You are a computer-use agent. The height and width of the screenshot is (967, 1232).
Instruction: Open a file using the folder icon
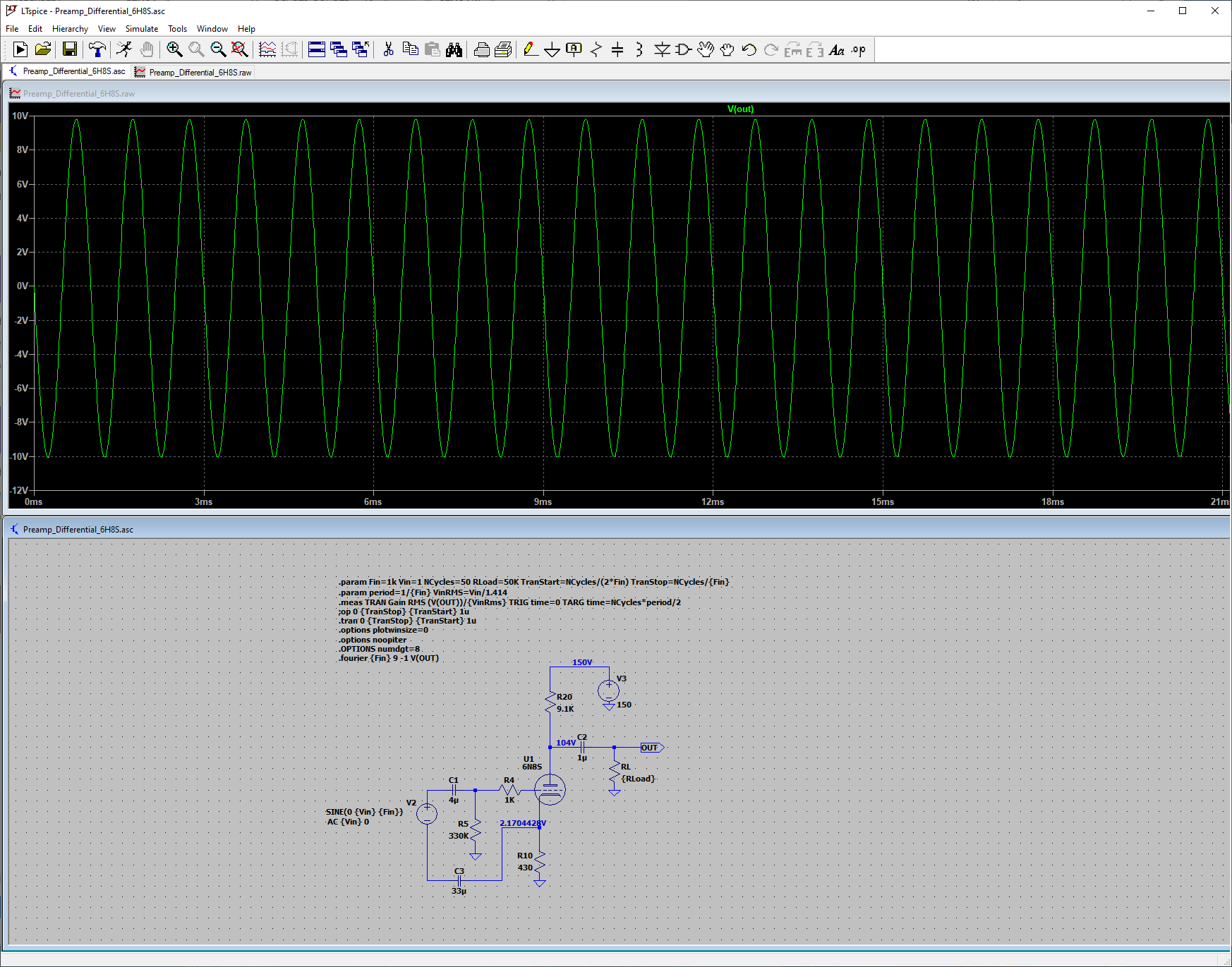[x=43, y=49]
